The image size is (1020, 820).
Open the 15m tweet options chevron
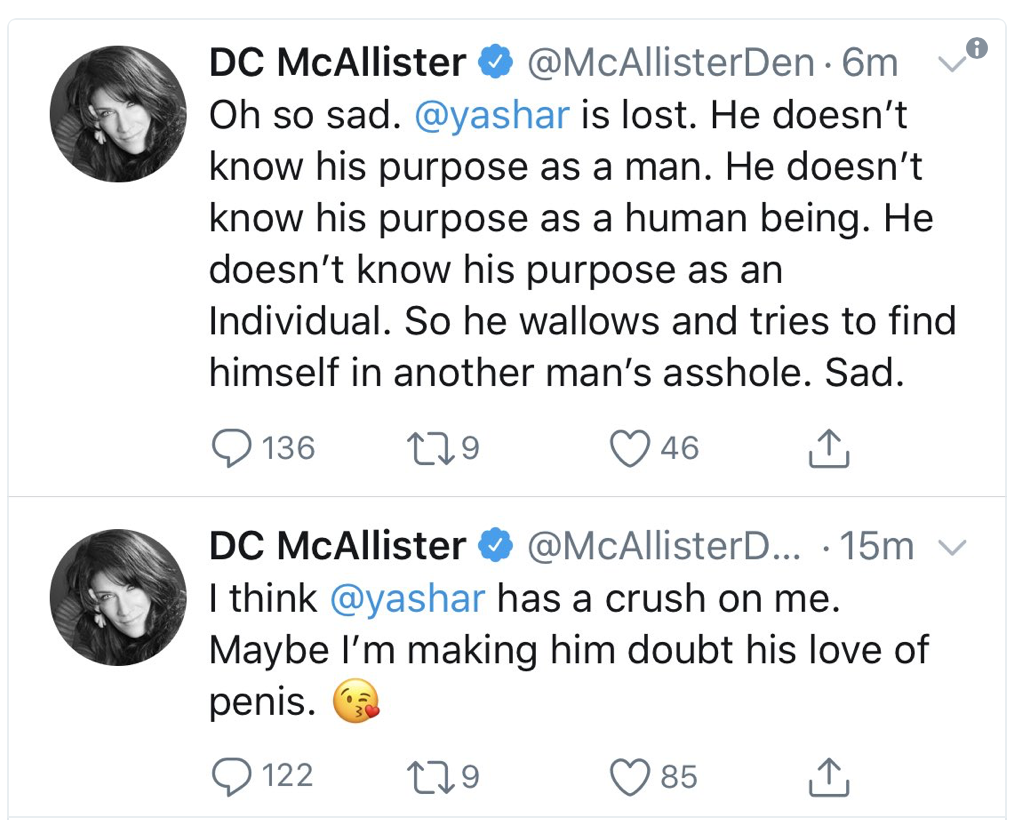pyautogui.click(x=954, y=547)
